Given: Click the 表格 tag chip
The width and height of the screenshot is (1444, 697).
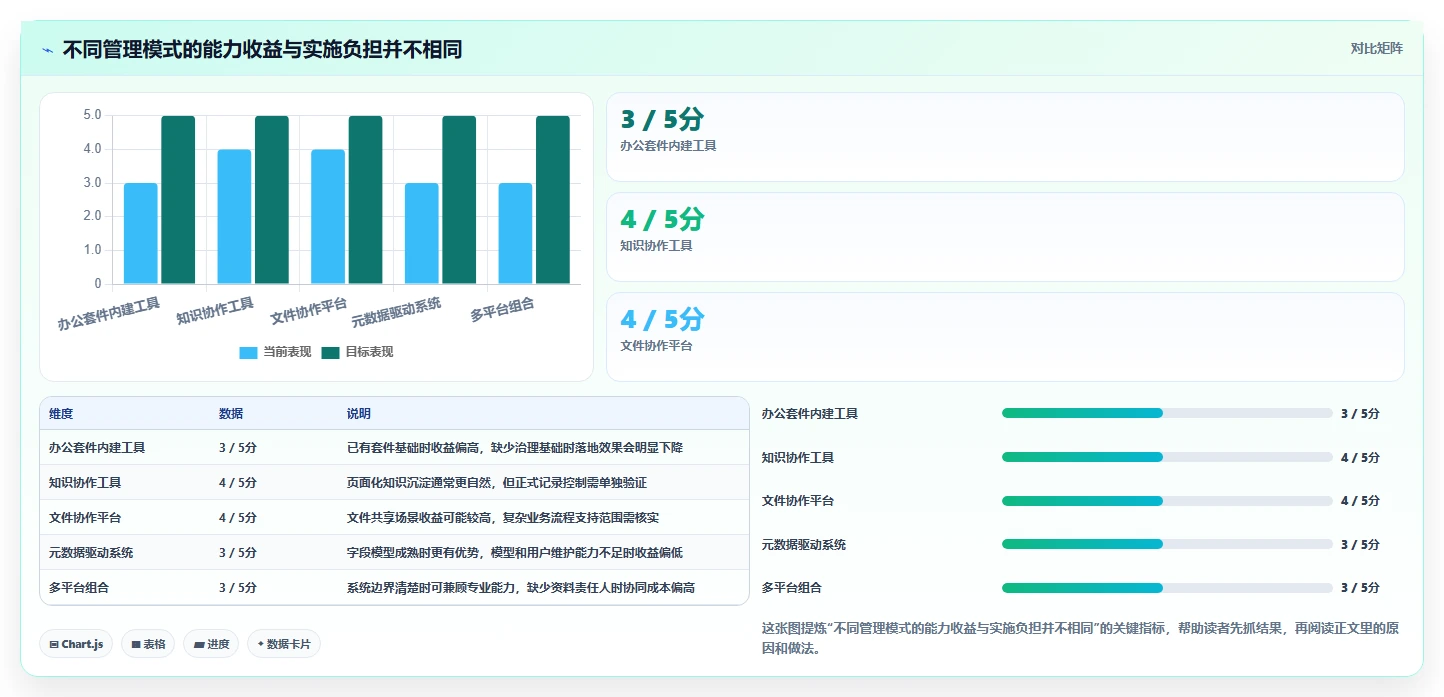Looking at the screenshot, I should tap(148, 644).
